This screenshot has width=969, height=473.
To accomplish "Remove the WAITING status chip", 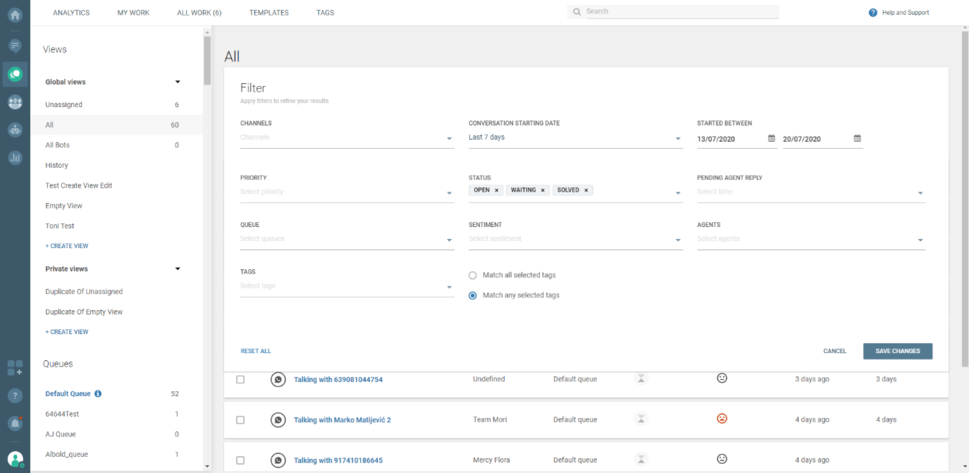I will pos(543,190).
